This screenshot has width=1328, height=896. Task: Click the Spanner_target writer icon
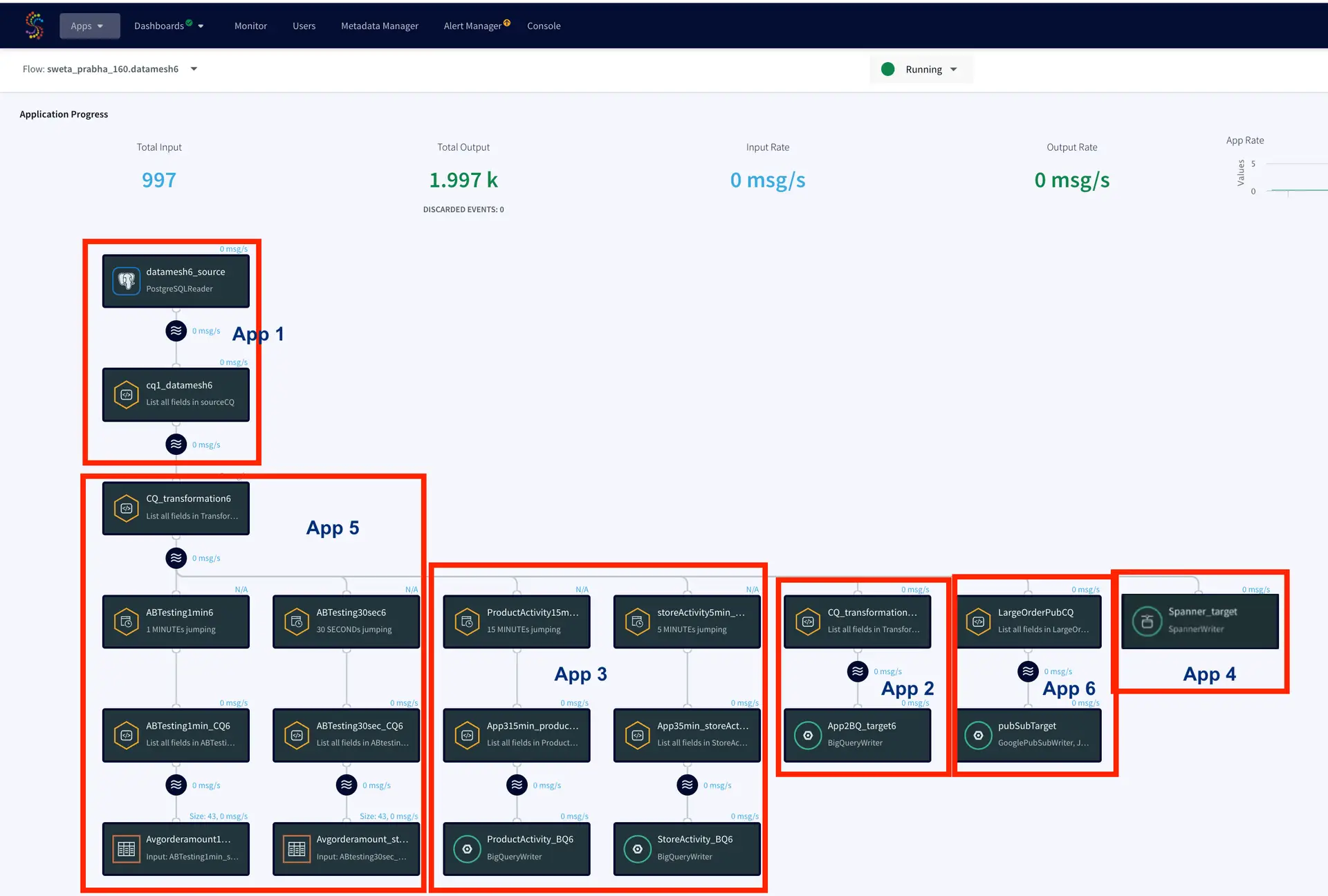coord(1147,622)
